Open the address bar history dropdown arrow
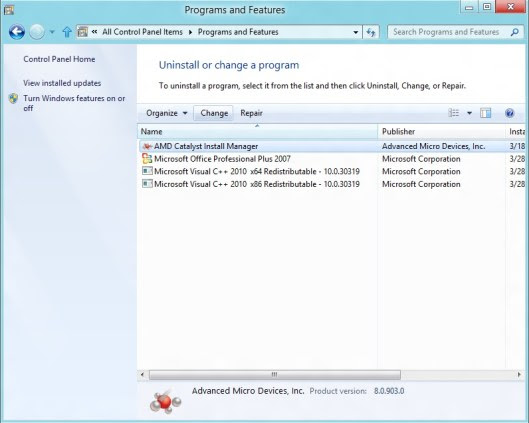Image resolution: width=529 pixels, height=423 pixels. (356, 32)
